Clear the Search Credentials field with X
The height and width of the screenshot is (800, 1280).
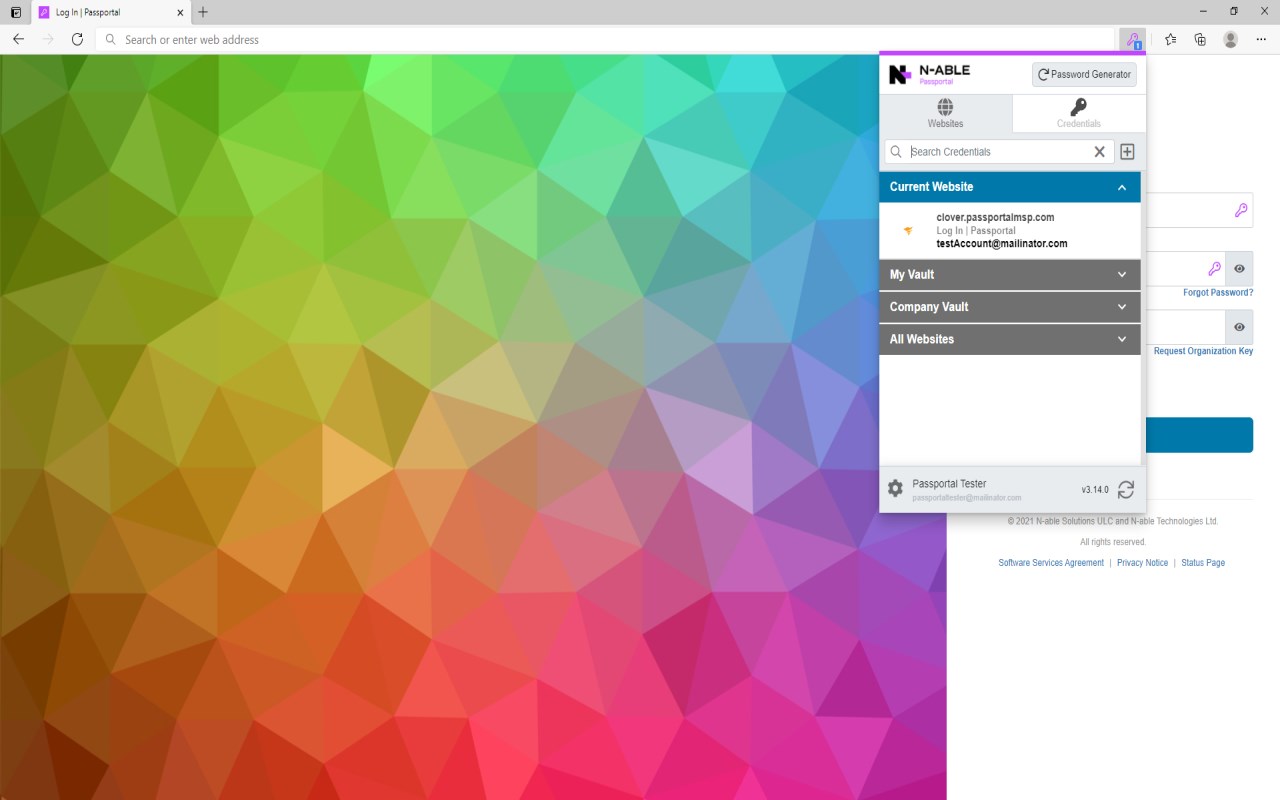coord(1099,152)
